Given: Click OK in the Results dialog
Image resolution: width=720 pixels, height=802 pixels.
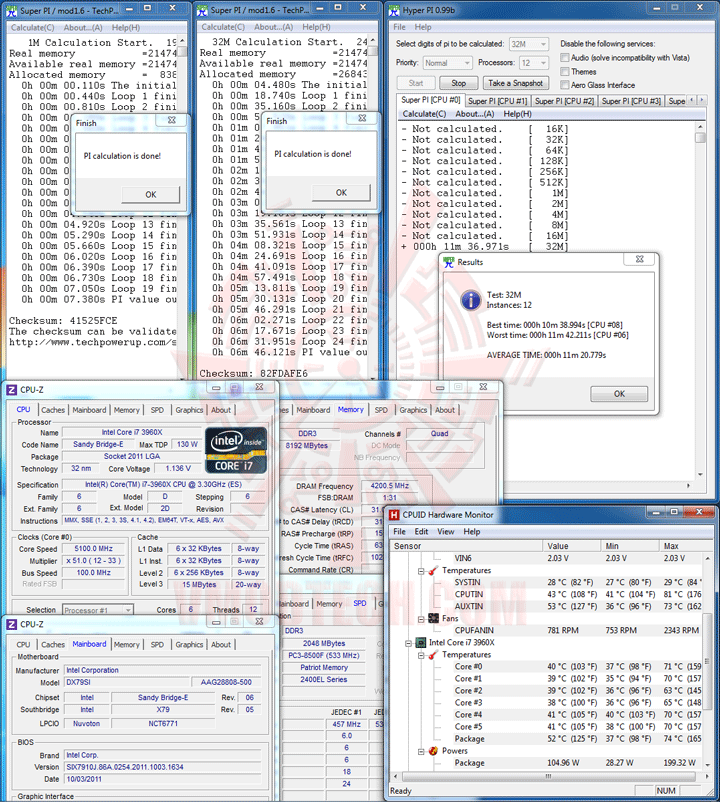Looking at the screenshot, I should point(619,394).
